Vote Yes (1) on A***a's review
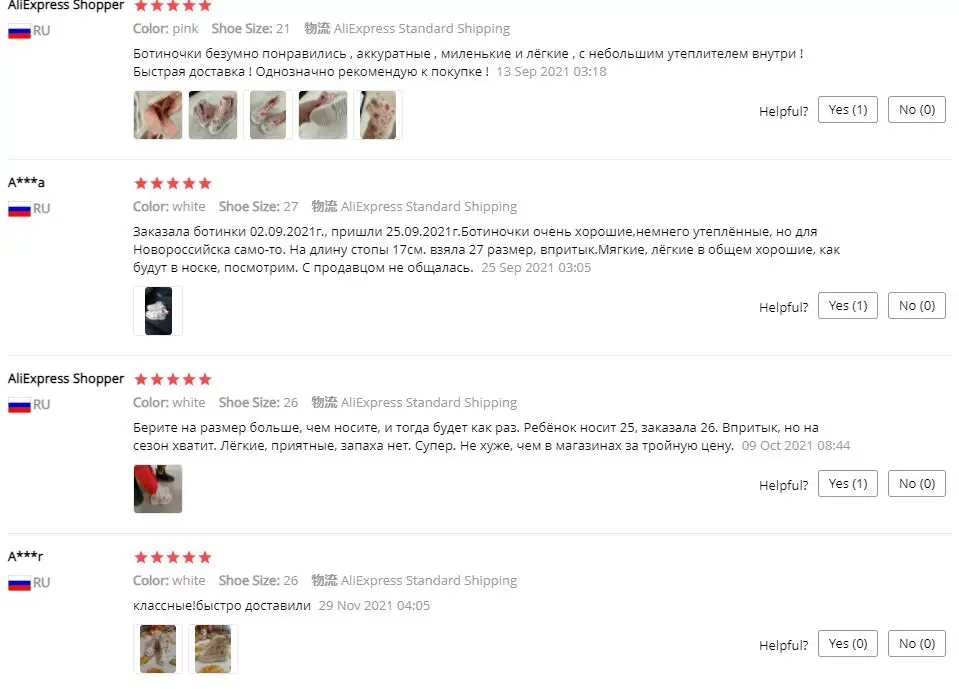This screenshot has width=959, height=689. point(848,305)
